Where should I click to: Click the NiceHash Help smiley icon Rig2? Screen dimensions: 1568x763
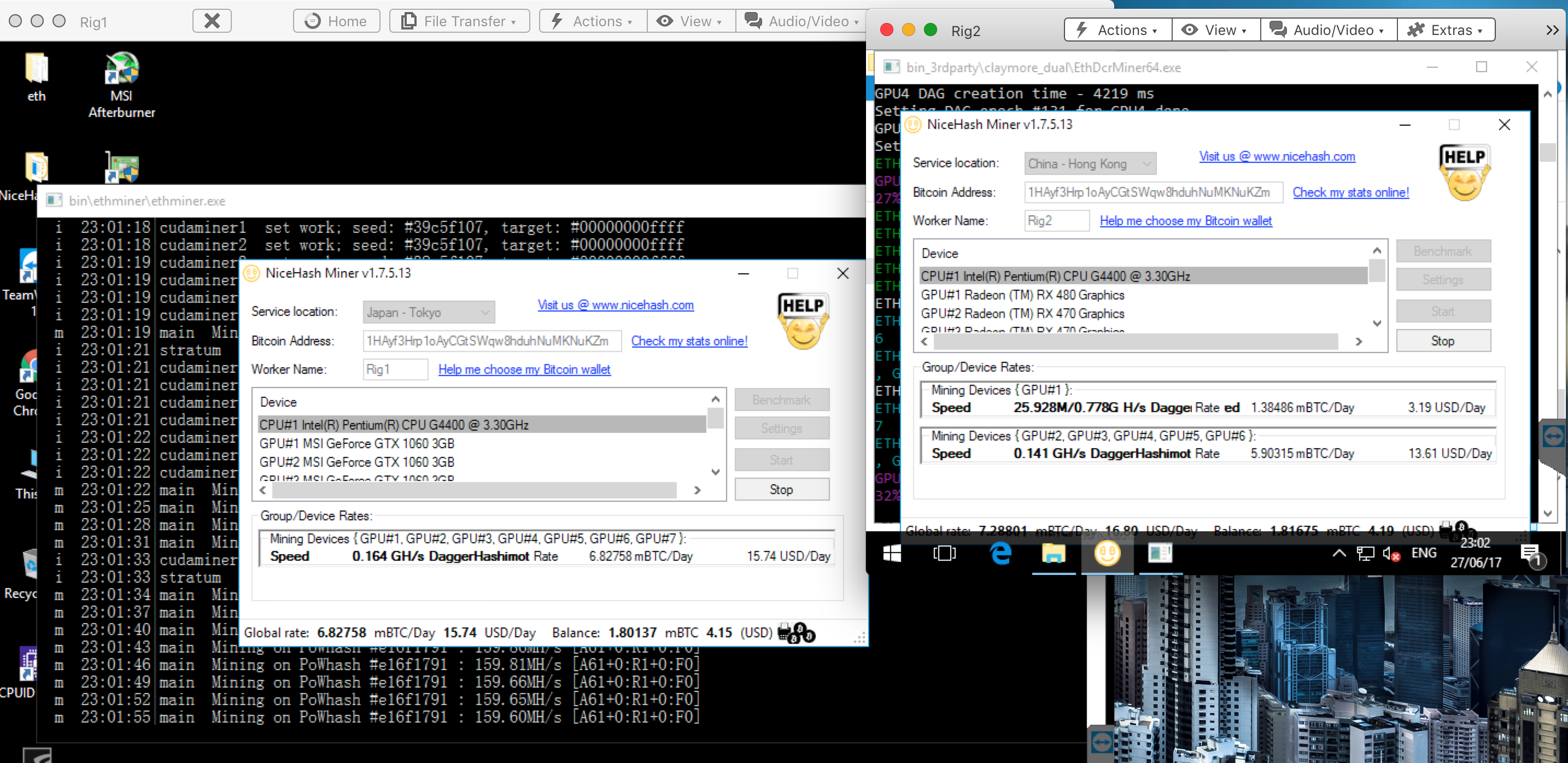[x=1463, y=175]
